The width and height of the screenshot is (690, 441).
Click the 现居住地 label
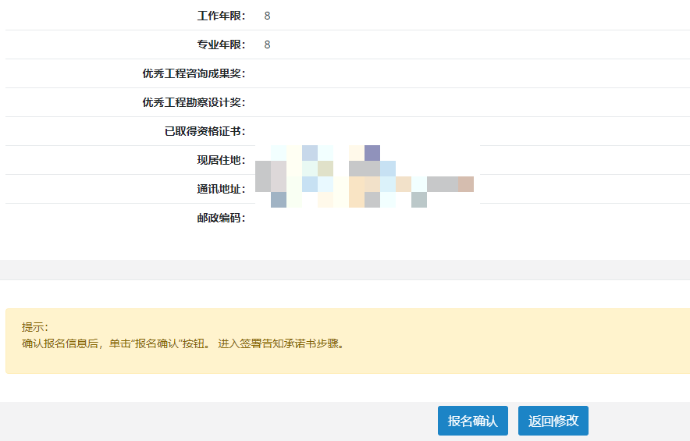point(221,161)
